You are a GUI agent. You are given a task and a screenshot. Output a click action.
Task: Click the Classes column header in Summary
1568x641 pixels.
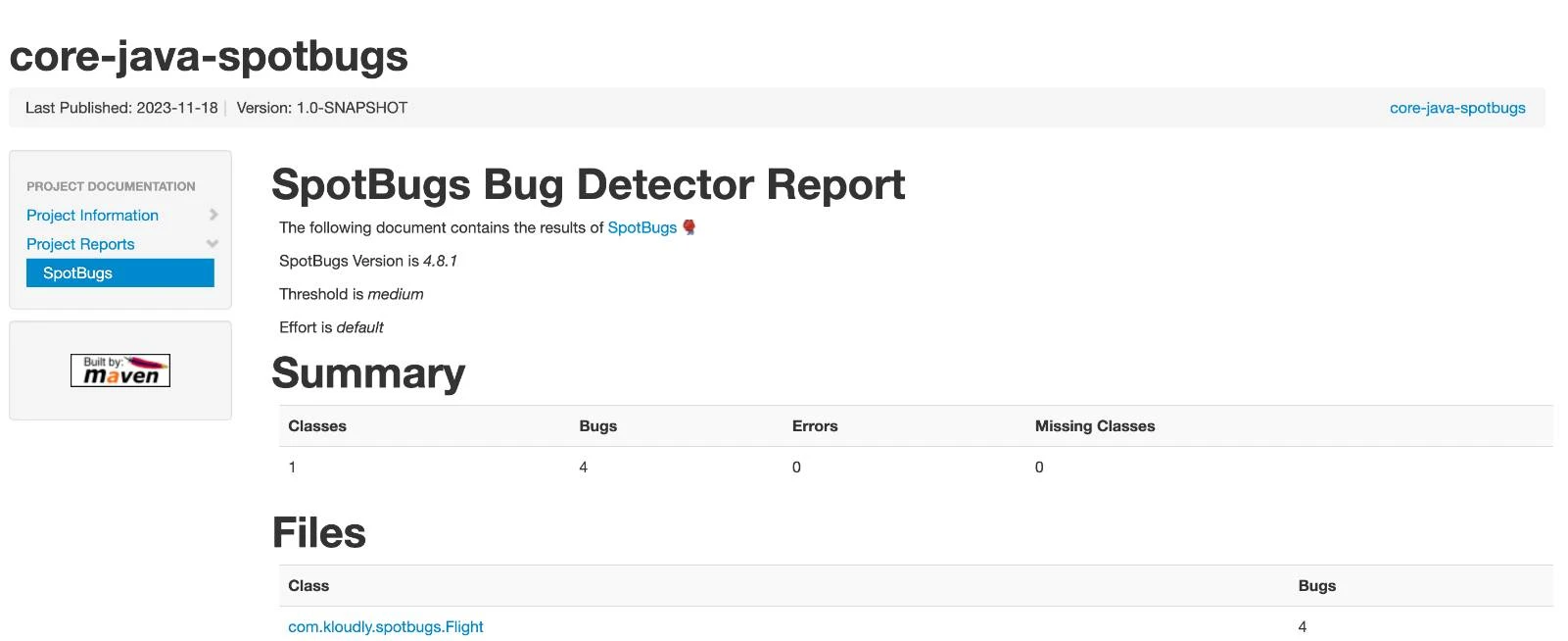pyautogui.click(x=316, y=425)
